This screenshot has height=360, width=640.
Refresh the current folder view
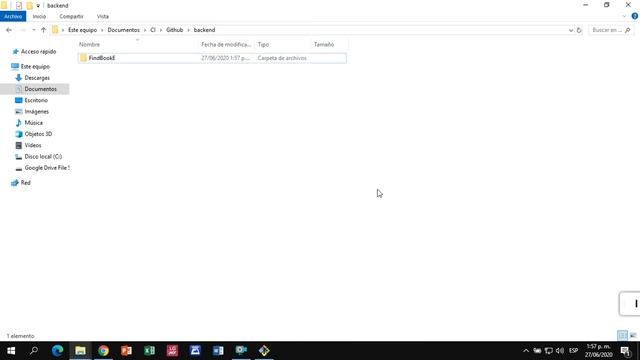pyautogui.click(x=579, y=30)
